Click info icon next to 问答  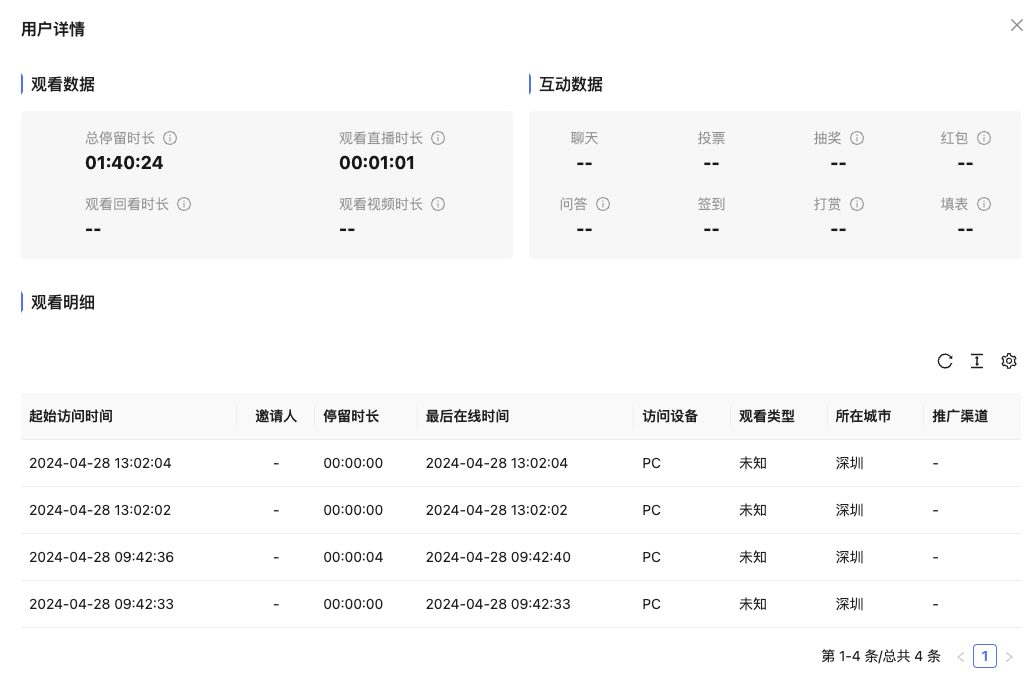[603, 204]
